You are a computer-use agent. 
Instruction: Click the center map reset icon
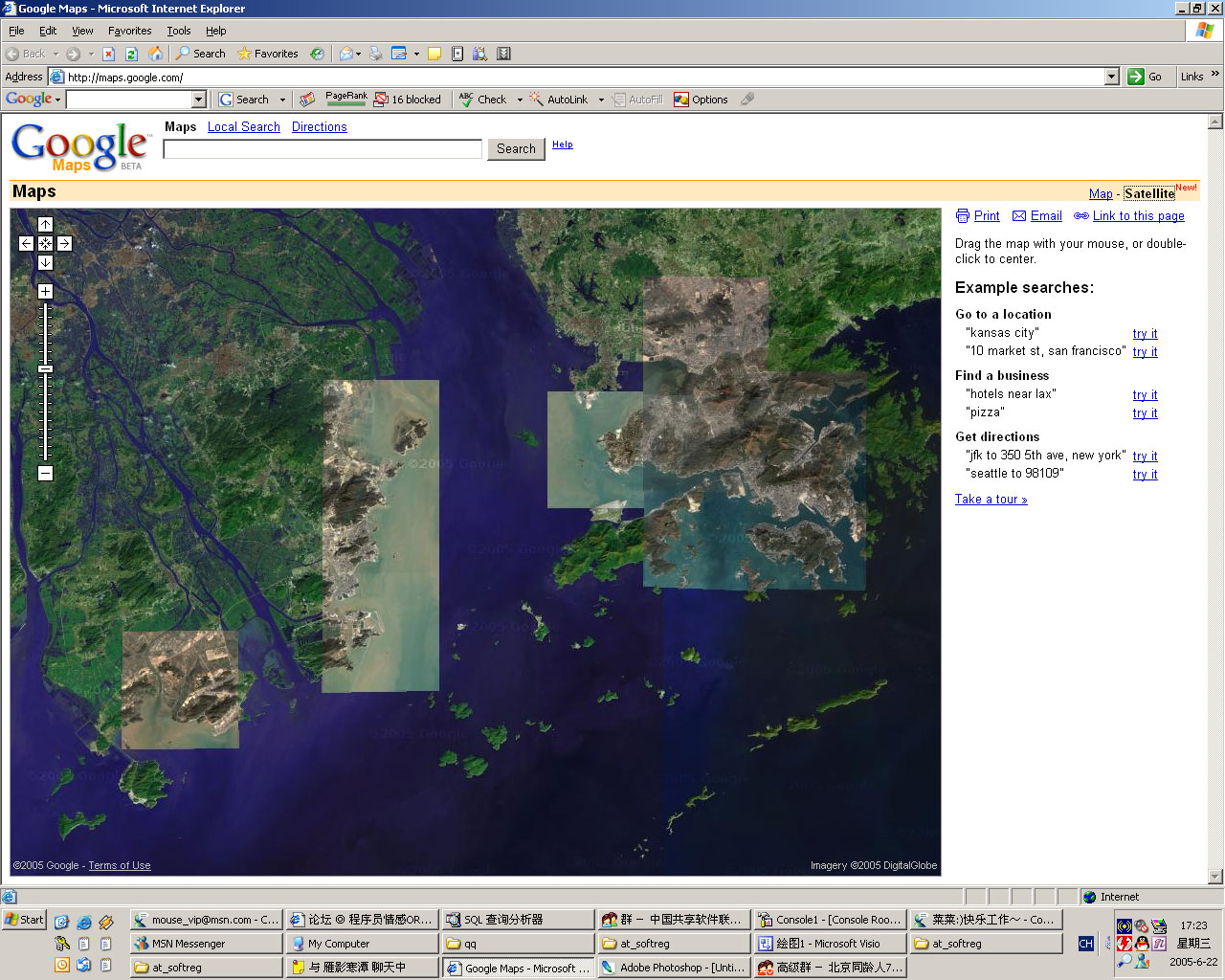[45, 243]
